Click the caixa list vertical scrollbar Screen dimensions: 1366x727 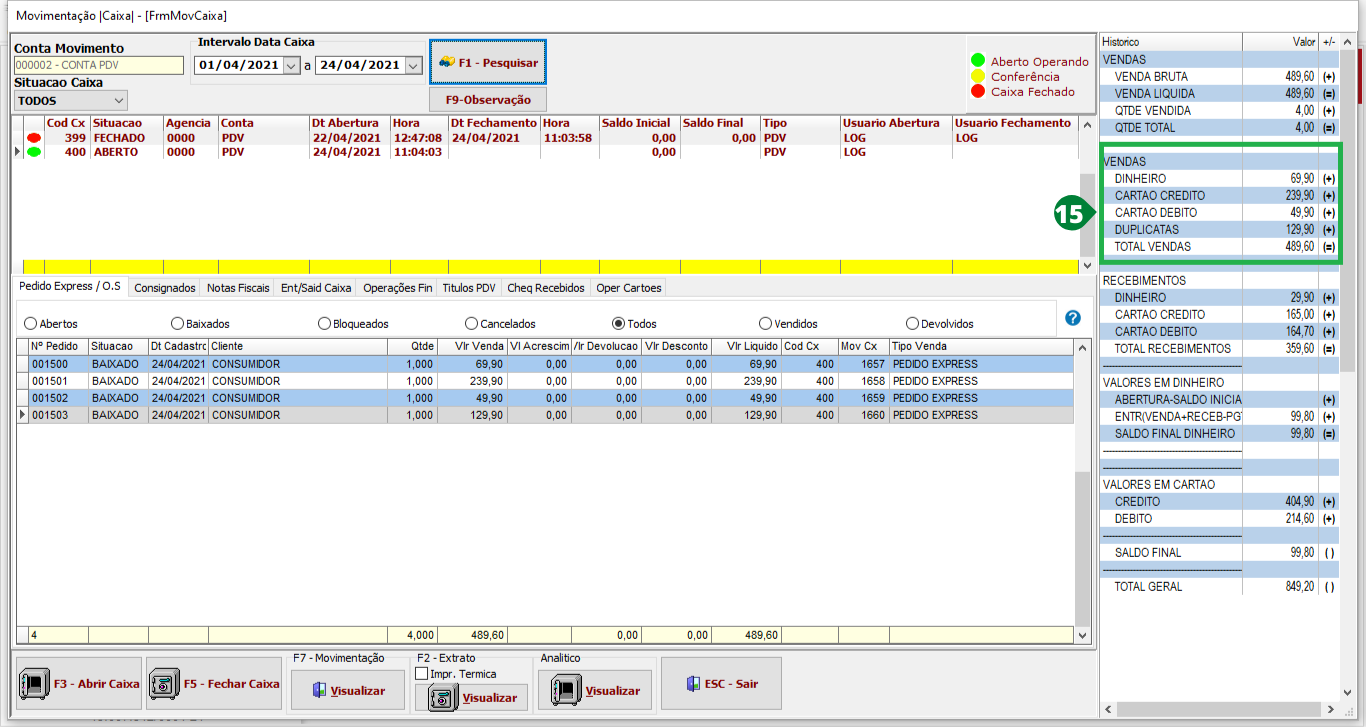(1087, 195)
